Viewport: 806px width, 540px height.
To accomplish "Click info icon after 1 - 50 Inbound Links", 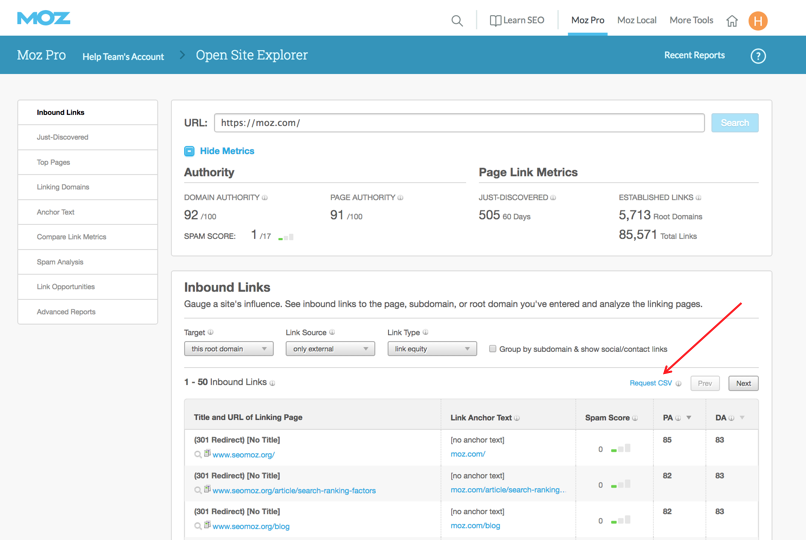I will coord(272,383).
